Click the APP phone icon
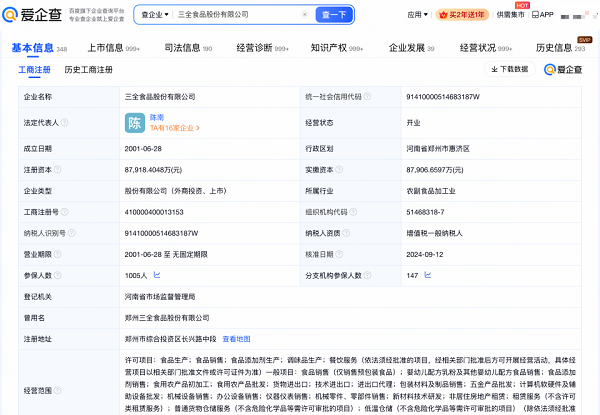The image size is (600, 415). pos(537,15)
